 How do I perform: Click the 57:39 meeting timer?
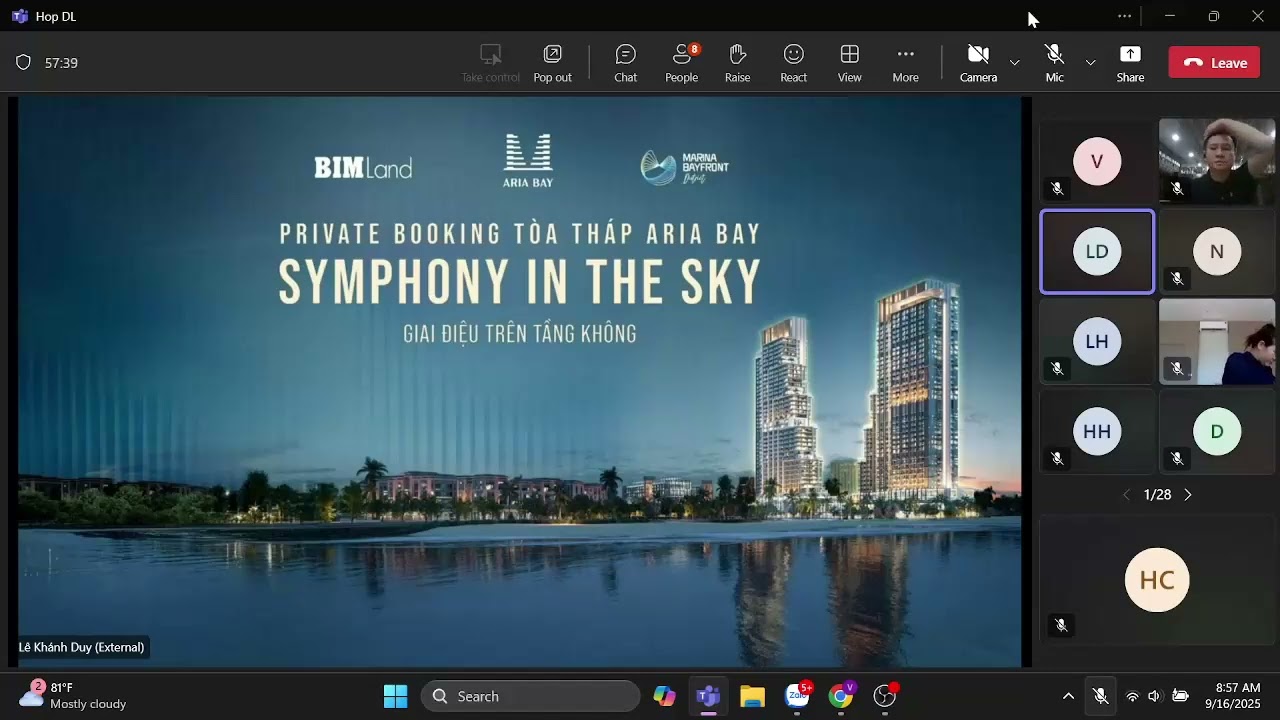pyautogui.click(x=62, y=63)
